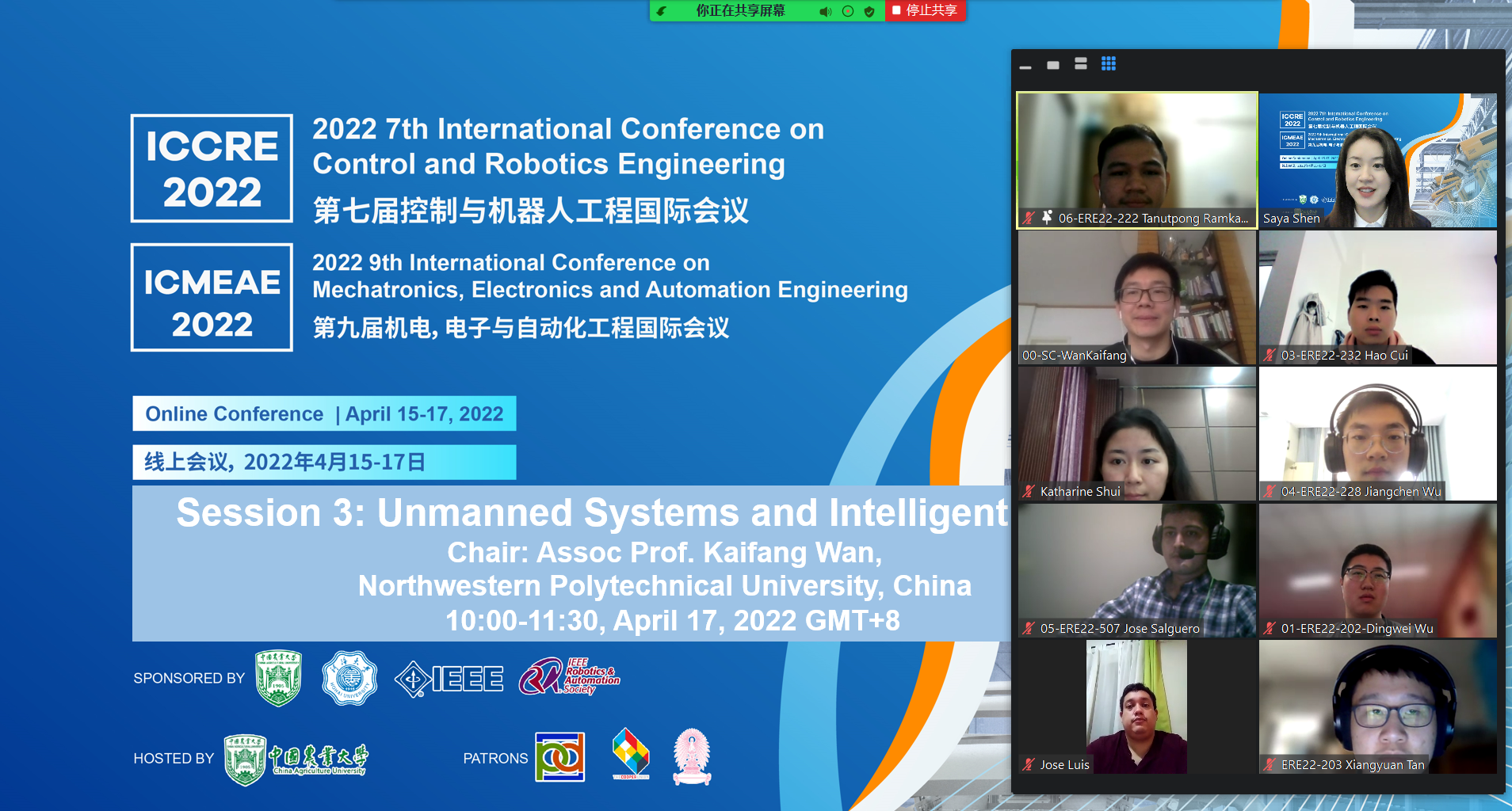1512x811 pixels.
Task: Select the 00-SC-WanKaifang video tile
Action: pos(1137,297)
